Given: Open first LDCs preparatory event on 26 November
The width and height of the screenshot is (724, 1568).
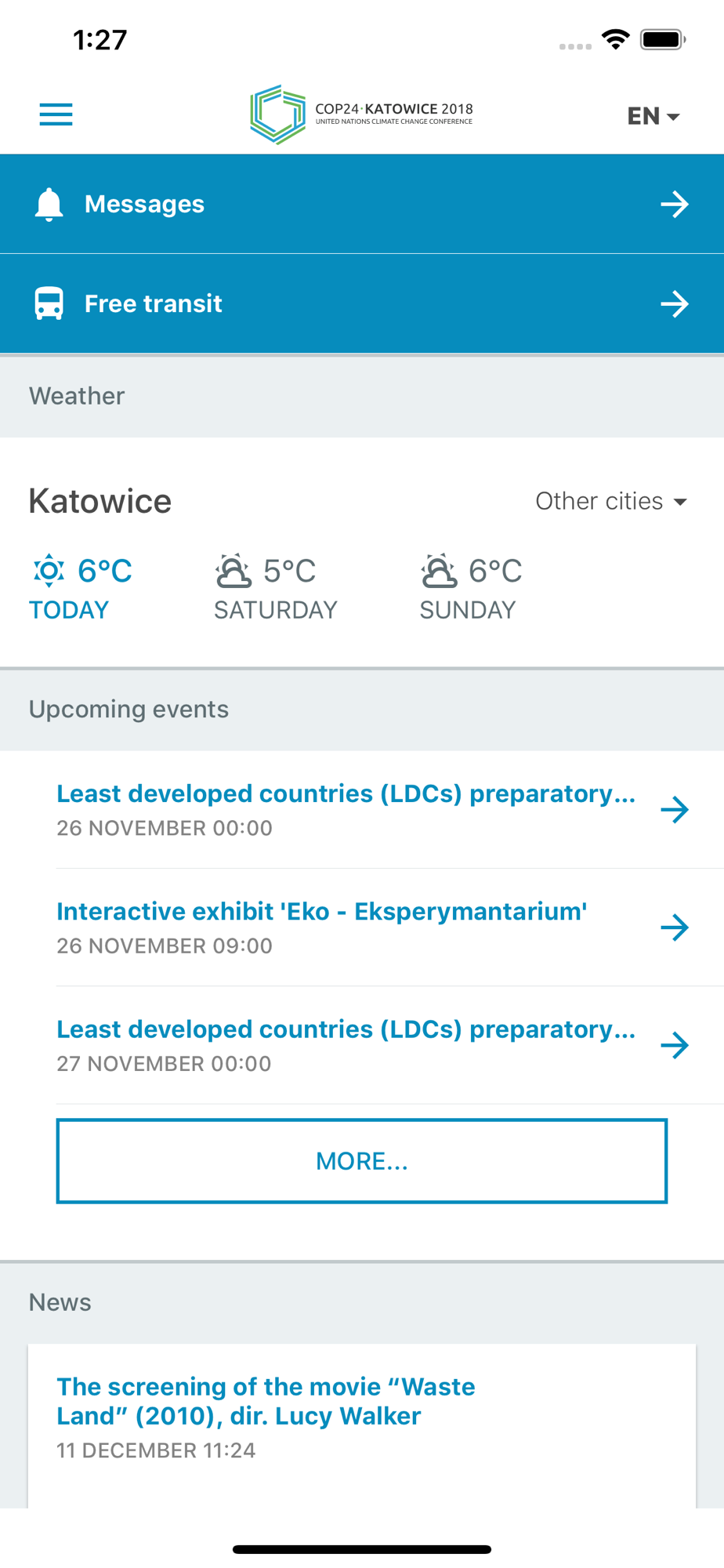Looking at the screenshot, I should [373, 810].
